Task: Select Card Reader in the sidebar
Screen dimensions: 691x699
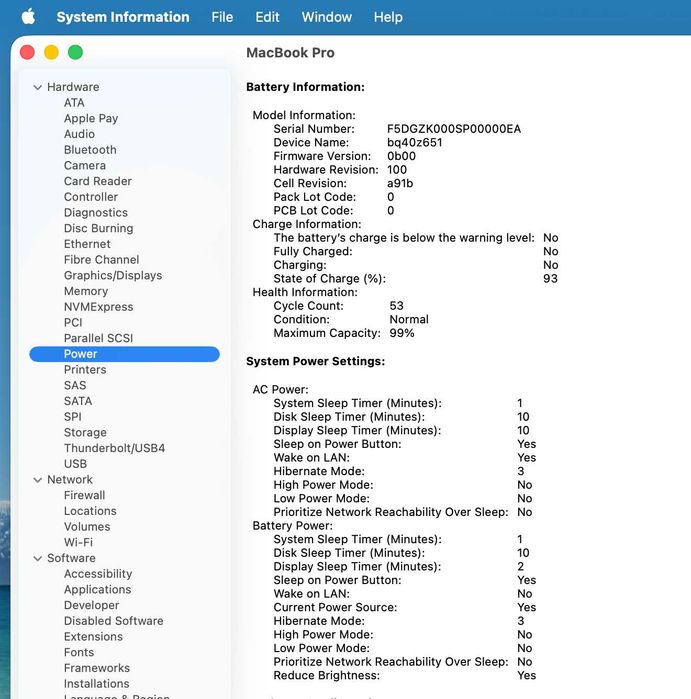Action: (x=98, y=181)
